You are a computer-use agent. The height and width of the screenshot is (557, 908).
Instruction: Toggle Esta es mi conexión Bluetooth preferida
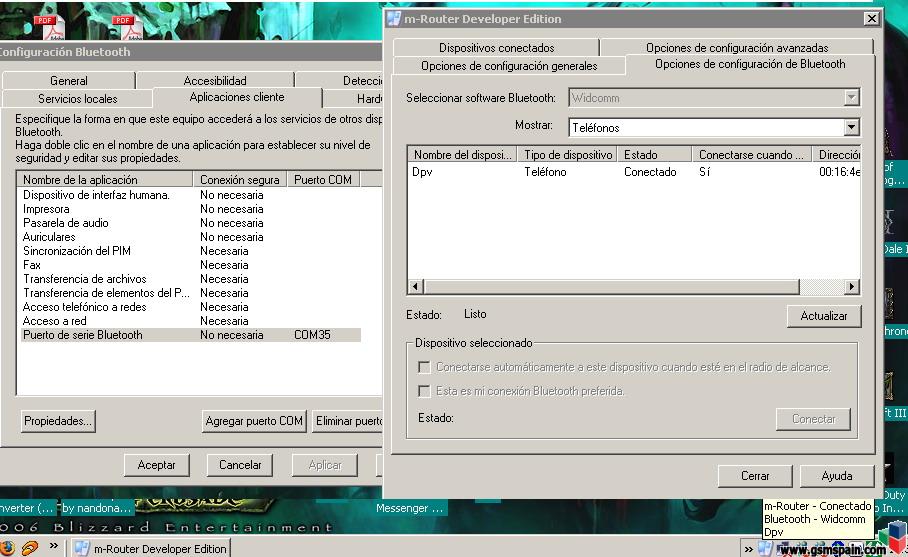[x=424, y=391]
